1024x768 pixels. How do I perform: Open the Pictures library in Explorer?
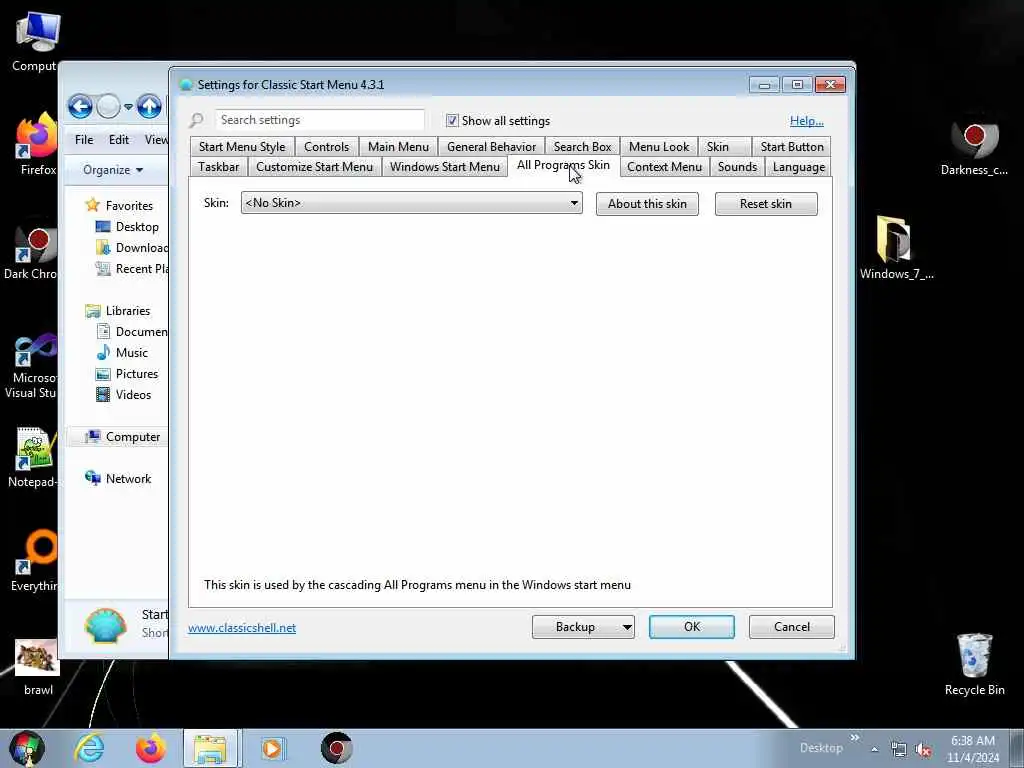tap(127, 374)
